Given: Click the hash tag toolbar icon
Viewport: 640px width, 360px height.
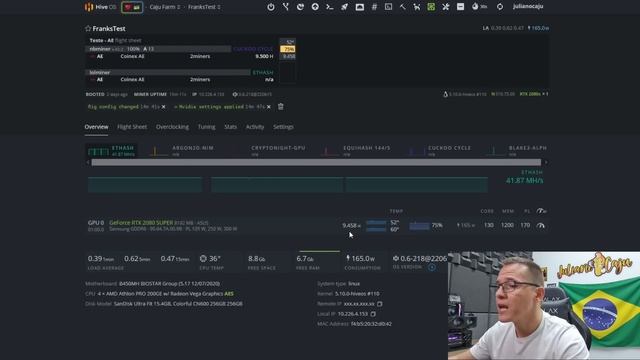Looking at the screenshot, I should [374, 7].
